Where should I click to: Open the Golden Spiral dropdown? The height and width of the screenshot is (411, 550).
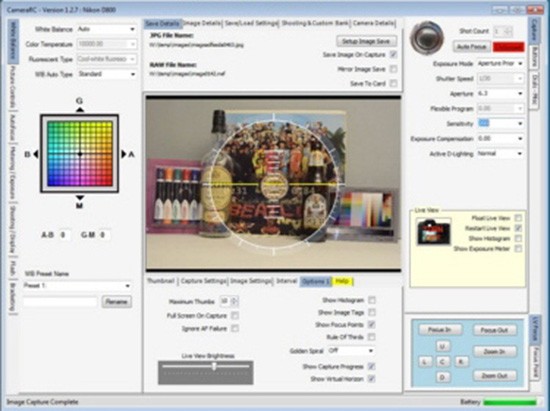(x=351, y=351)
